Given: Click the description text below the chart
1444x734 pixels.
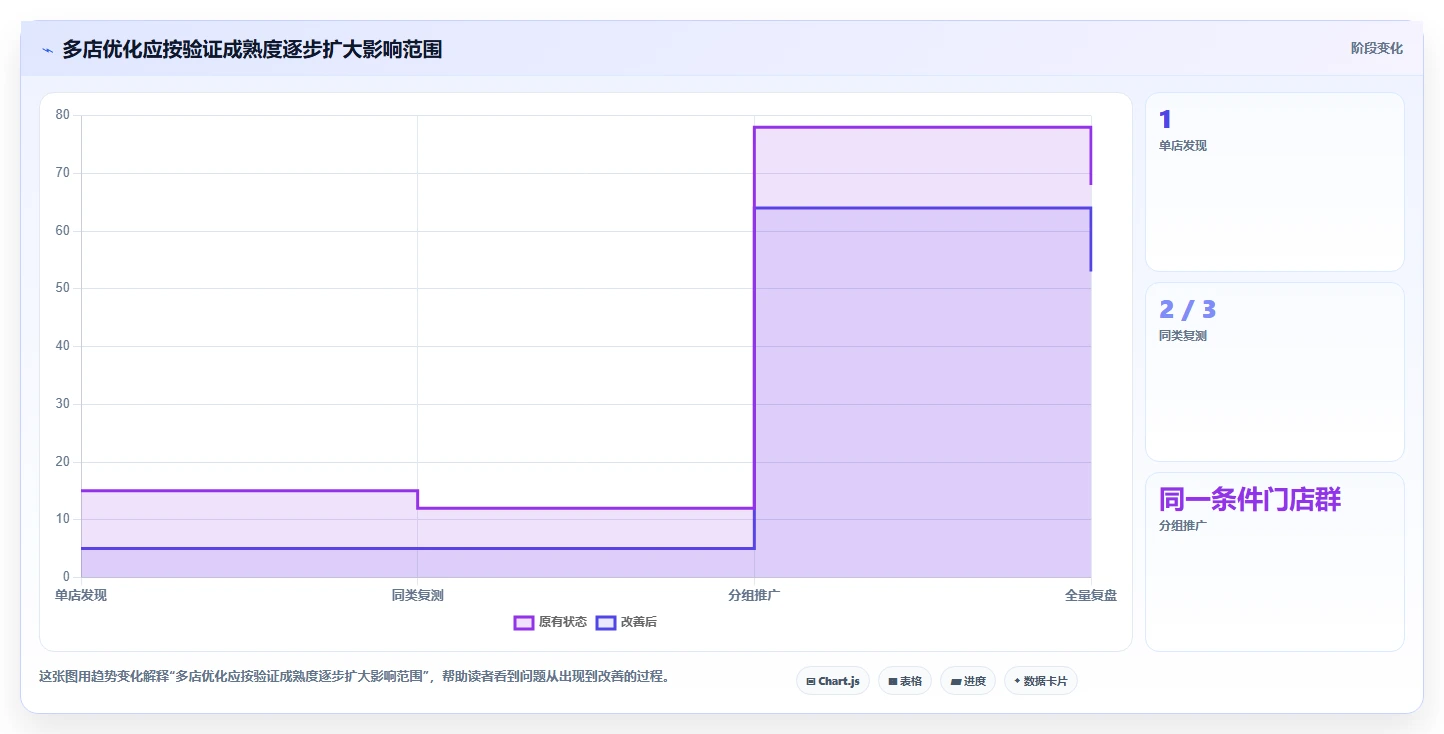Looking at the screenshot, I should coord(354,676).
